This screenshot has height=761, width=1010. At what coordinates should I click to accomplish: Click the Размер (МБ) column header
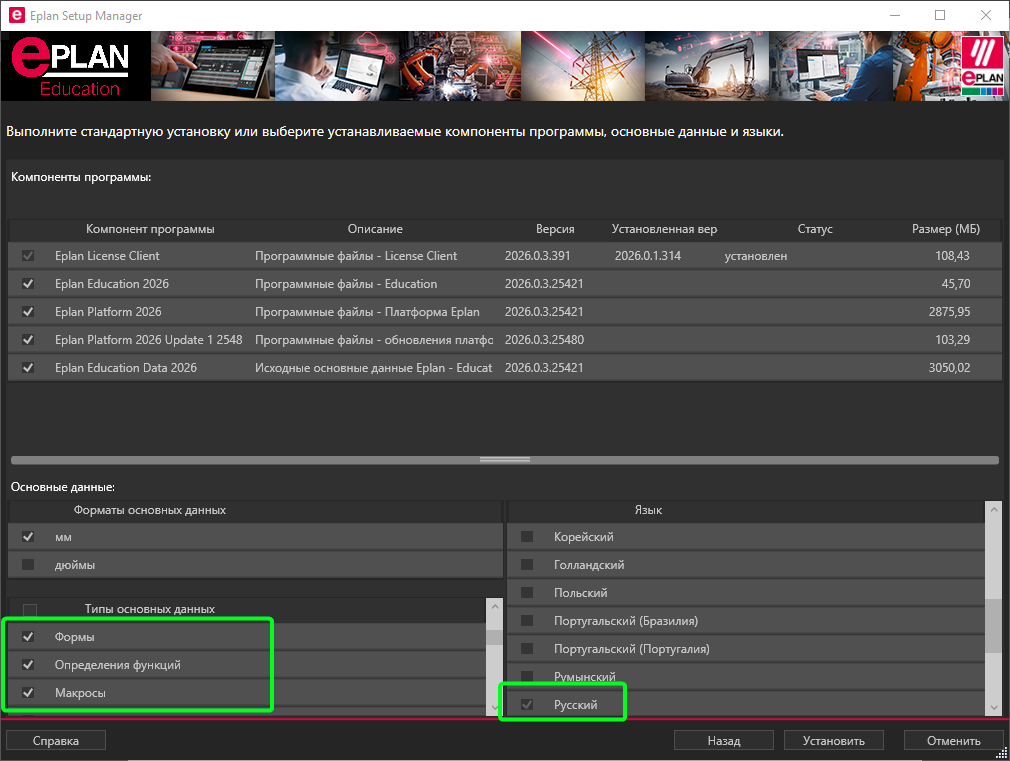pos(946,229)
